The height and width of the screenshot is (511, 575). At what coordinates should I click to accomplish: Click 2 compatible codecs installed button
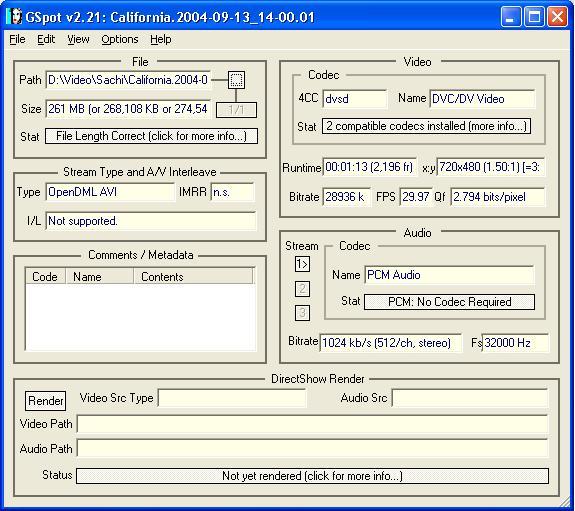click(426, 126)
